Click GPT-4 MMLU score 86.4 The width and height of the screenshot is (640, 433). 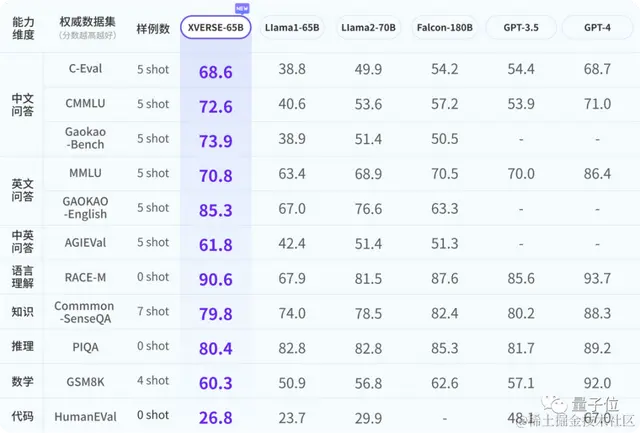(597, 174)
